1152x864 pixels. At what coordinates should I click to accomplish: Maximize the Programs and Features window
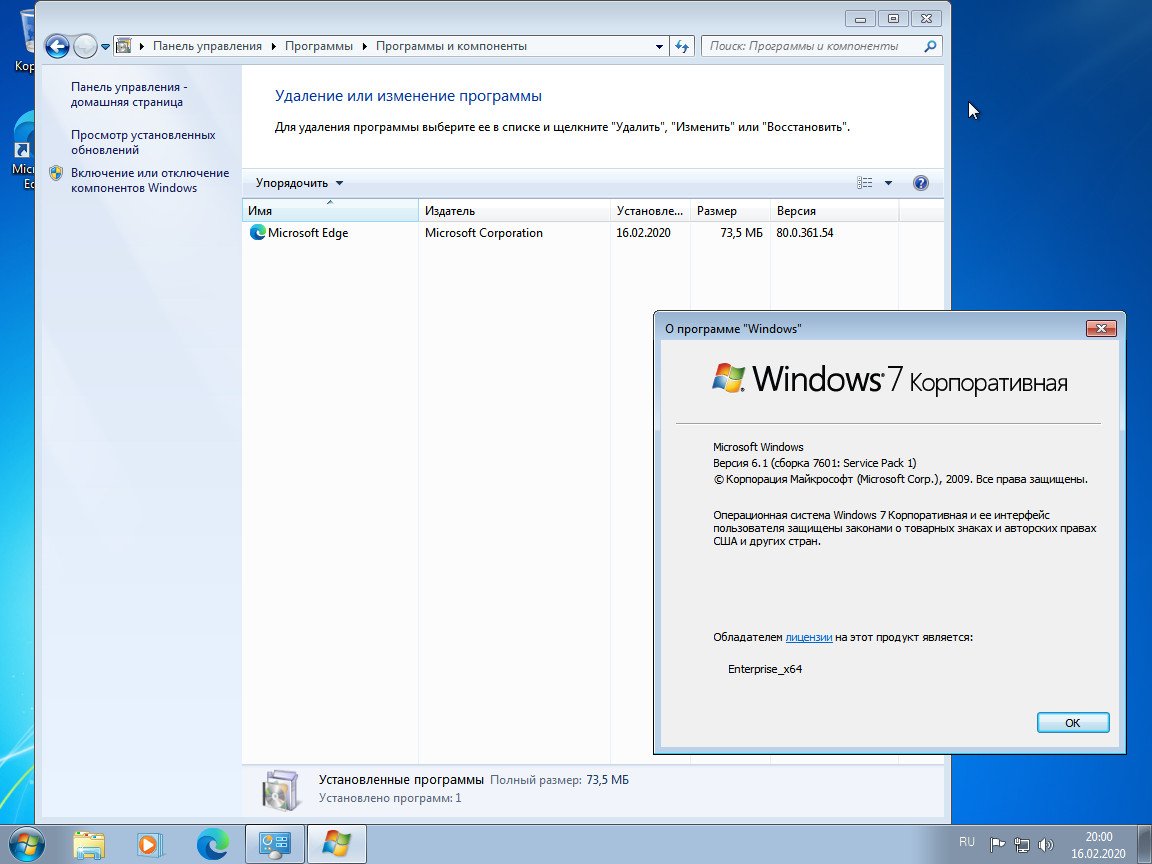coord(893,19)
